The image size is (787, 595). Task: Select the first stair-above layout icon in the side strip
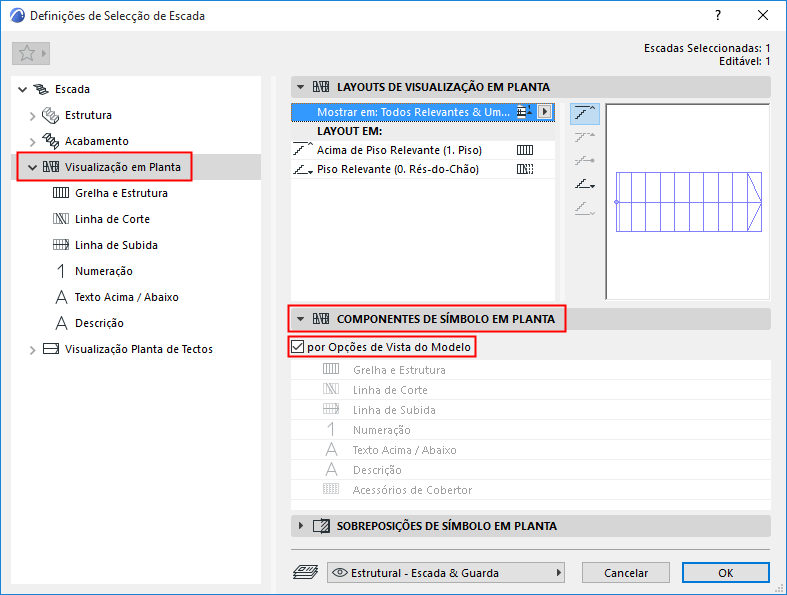[585, 114]
